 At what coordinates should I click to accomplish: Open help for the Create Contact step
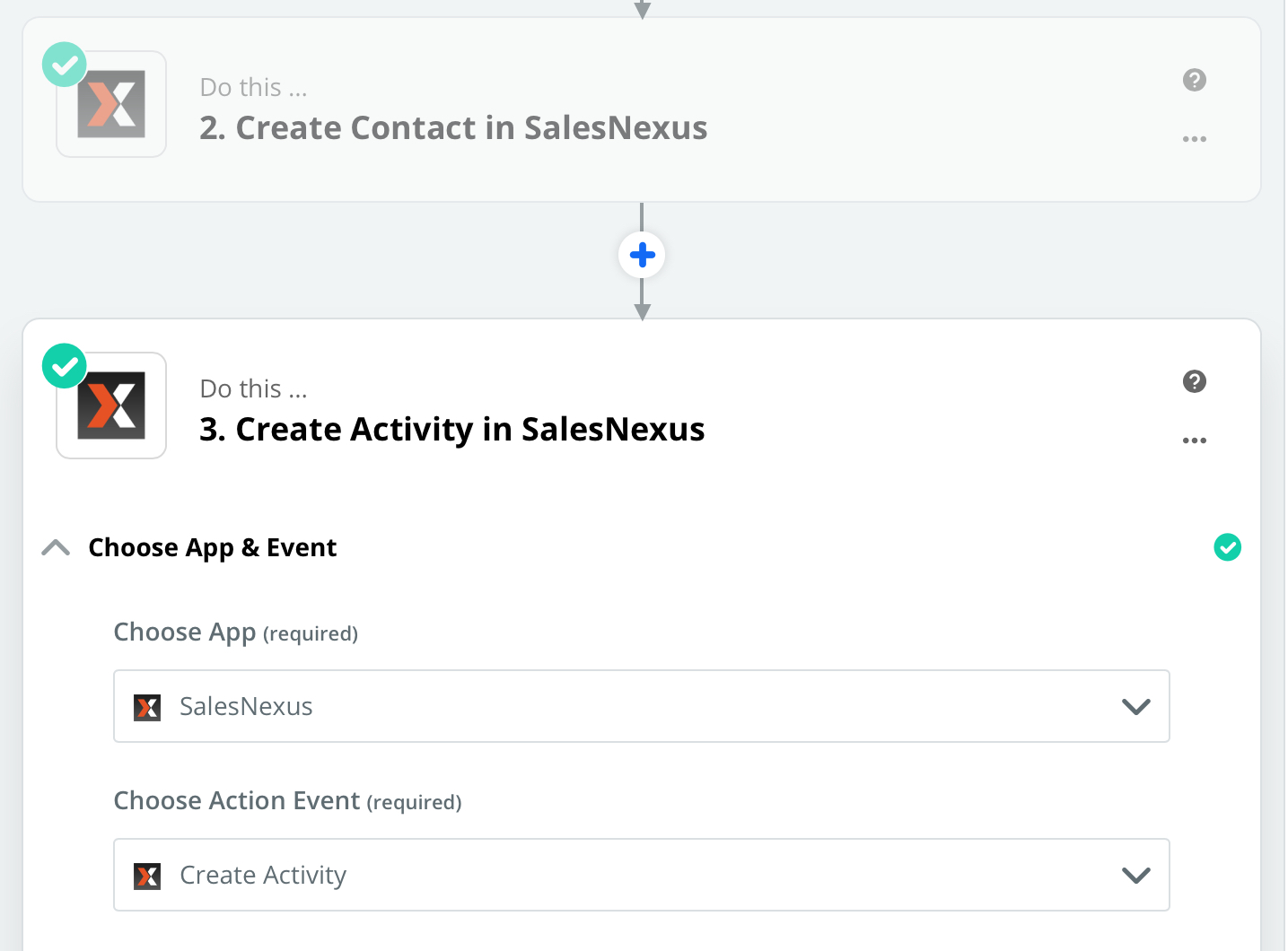point(1194,80)
